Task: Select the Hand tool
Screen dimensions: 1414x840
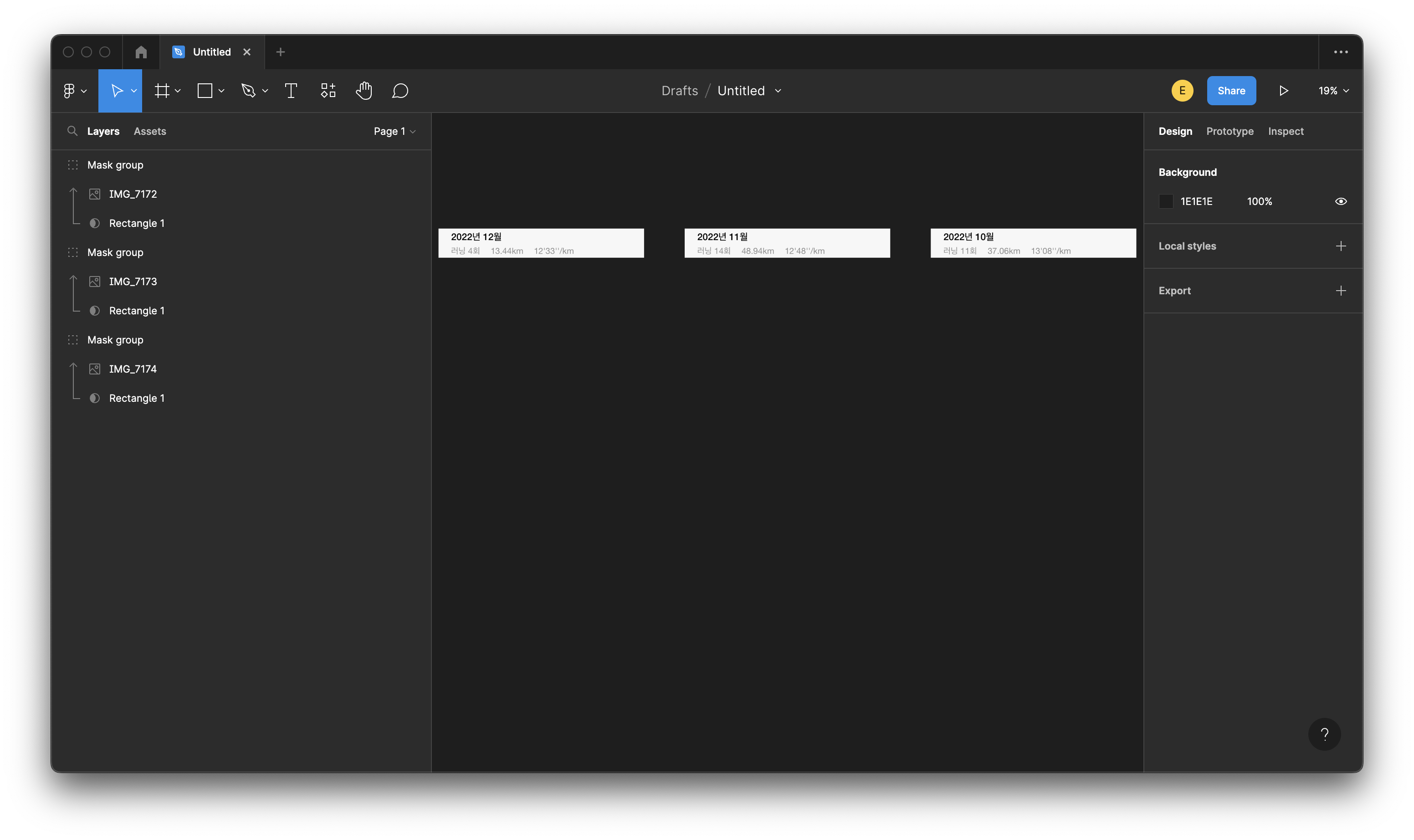Action: click(x=364, y=91)
